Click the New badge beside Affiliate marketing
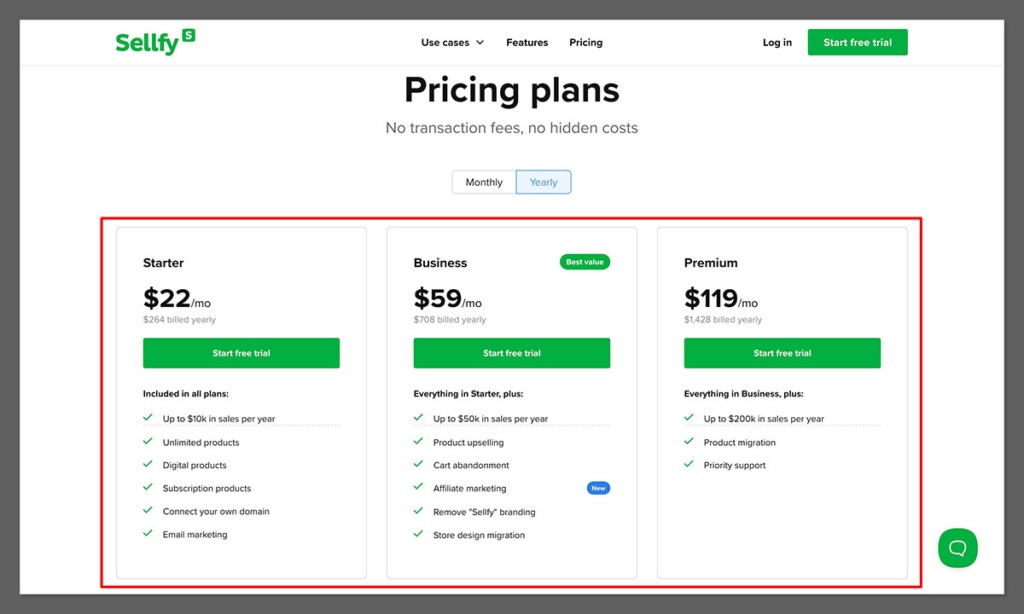 click(597, 488)
